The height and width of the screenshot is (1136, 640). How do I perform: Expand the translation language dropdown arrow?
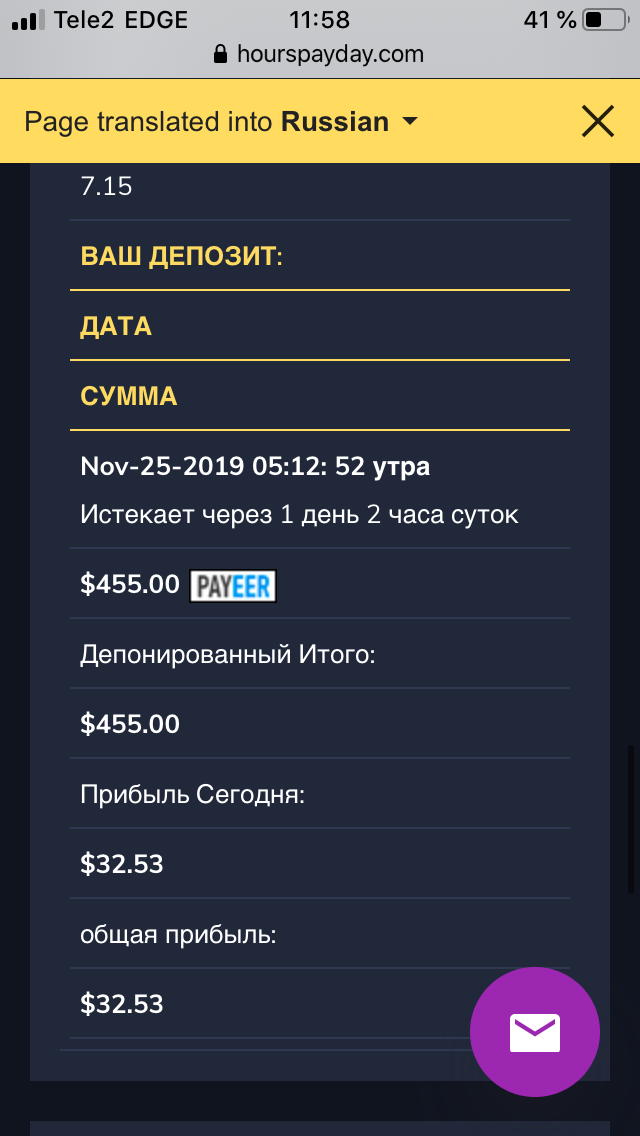pyautogui.click(x=409, y=122)
